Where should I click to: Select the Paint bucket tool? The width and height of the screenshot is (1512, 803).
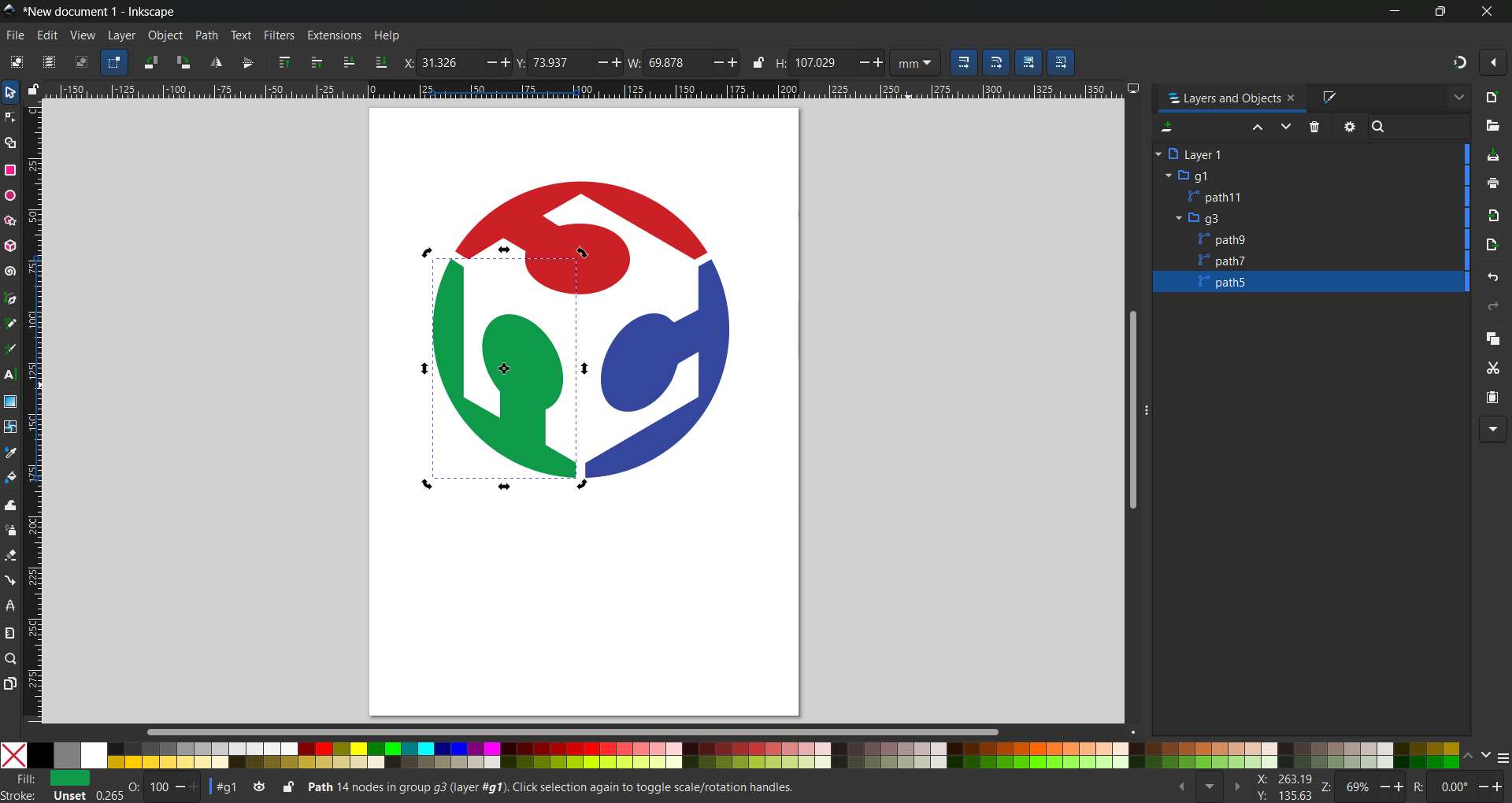click(x=10, y=479)
